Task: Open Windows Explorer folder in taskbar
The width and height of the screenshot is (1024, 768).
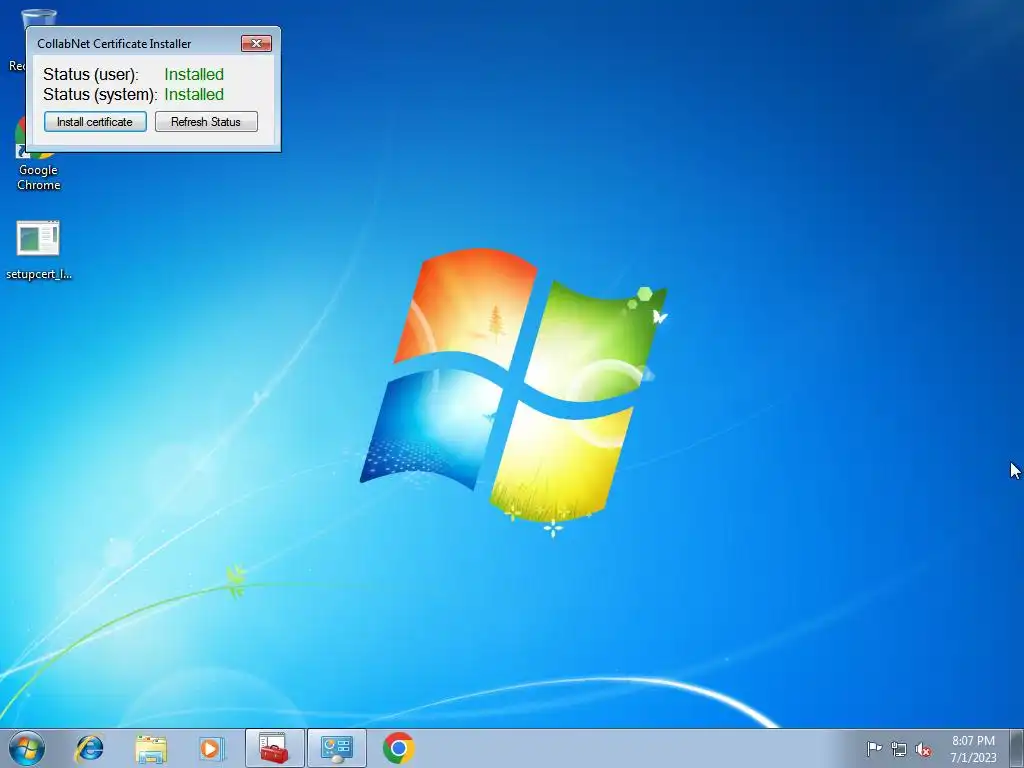Action: (151, 748)
